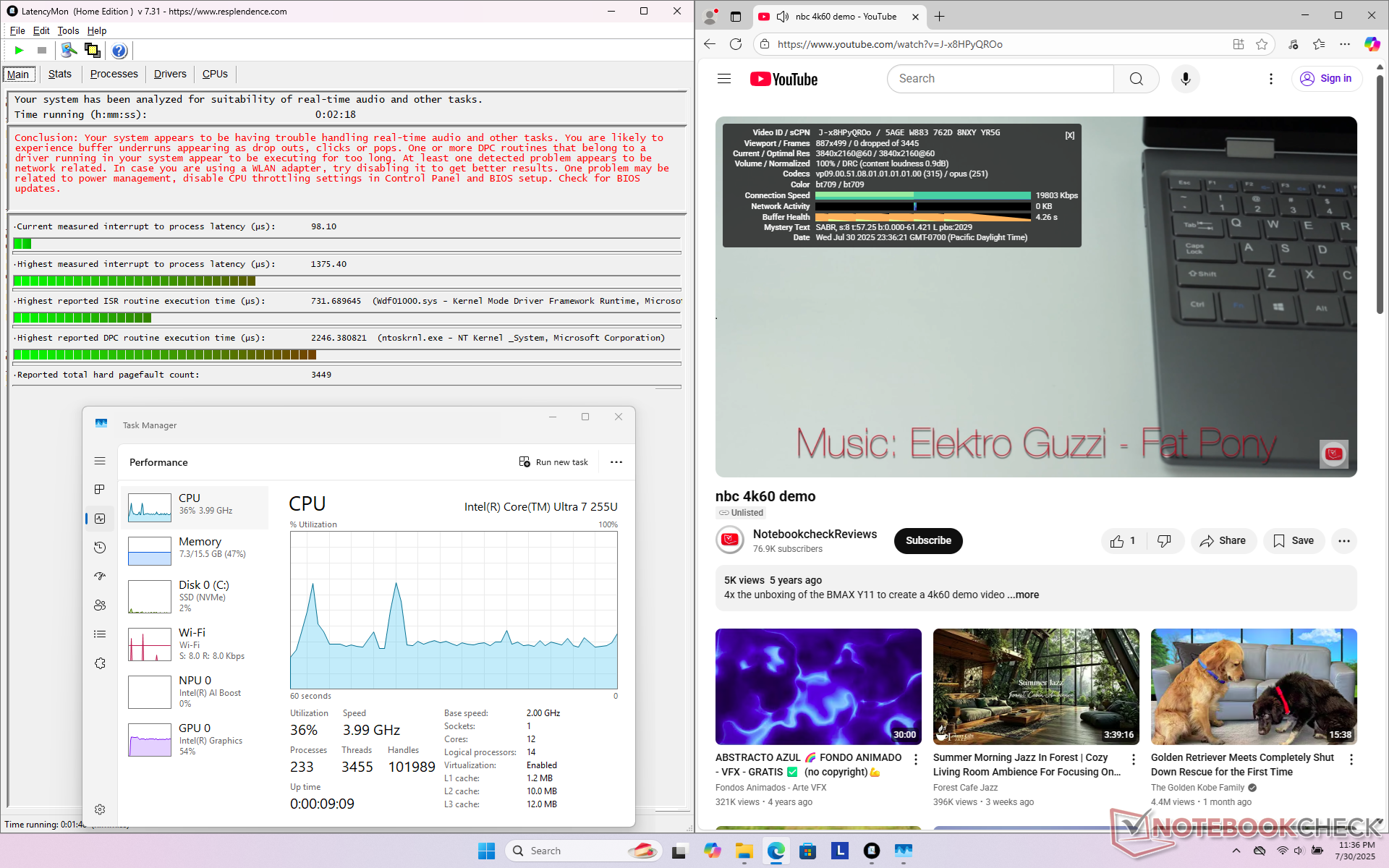Viewport: 1389px width, 868px height.
Task: Open Task Manager Startup apps sidebar icon
Action: [100, 576]
